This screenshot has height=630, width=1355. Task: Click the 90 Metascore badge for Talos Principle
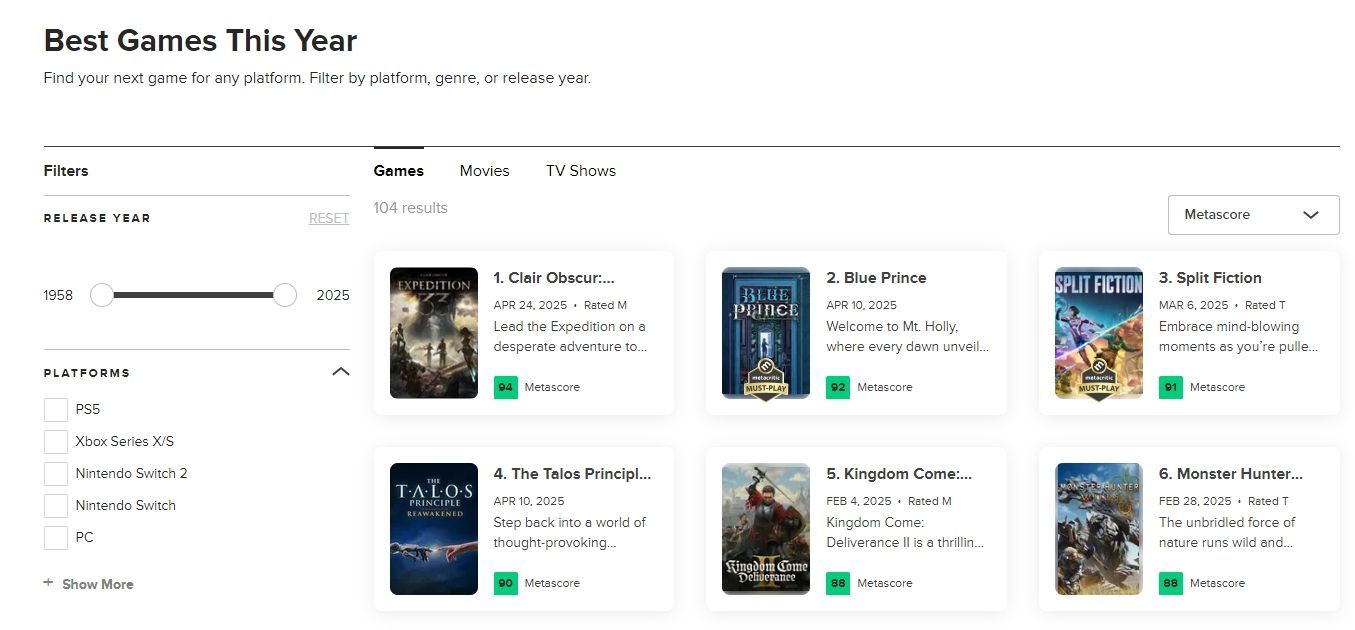[505, 583]
